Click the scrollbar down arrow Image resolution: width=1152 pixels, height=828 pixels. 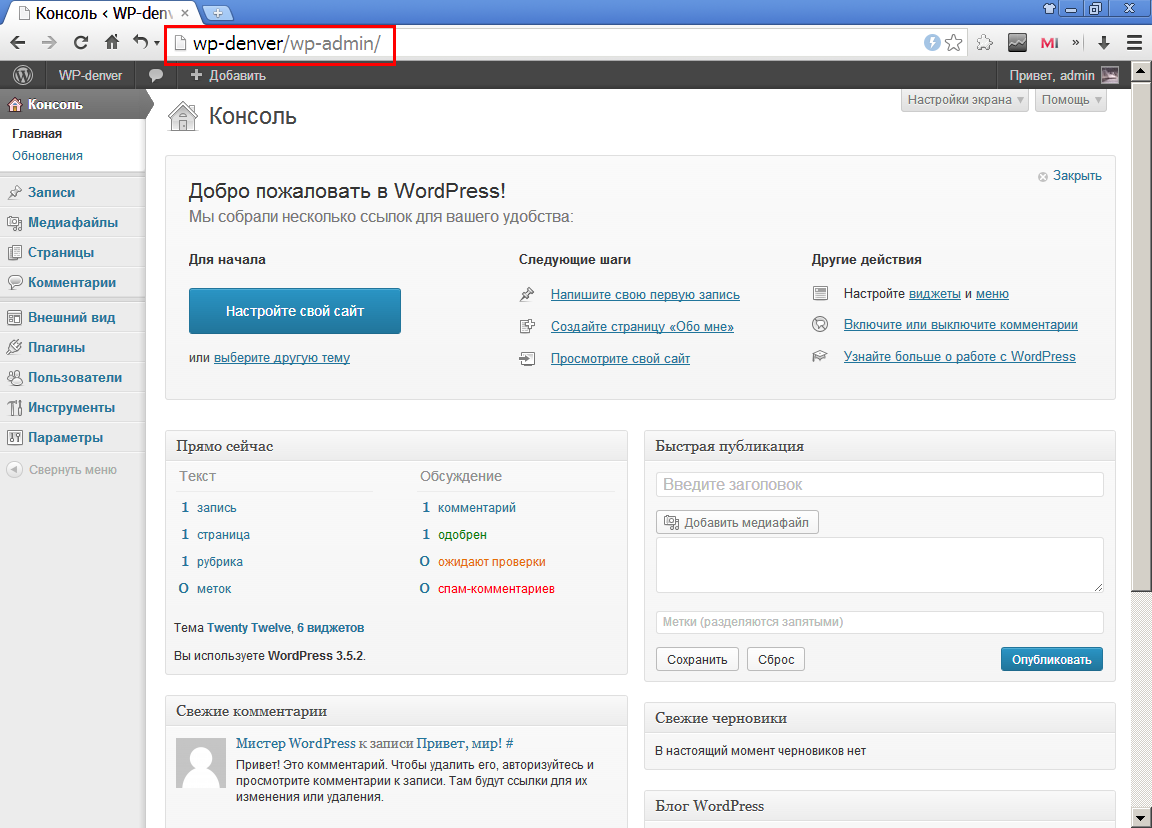[x=1140, y=817]
